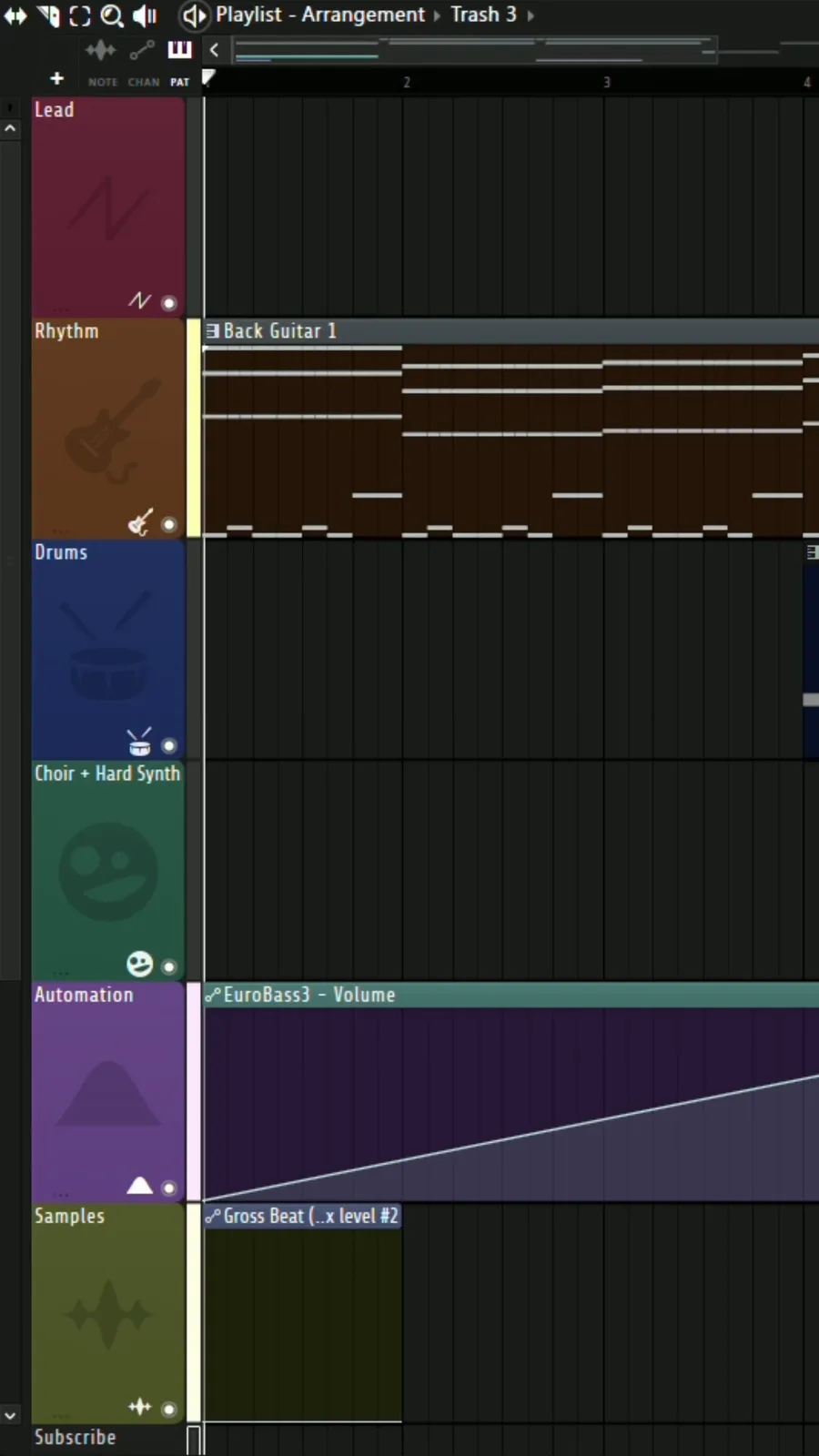Mute the Automation track
819x1456 pixels.
168,1188
